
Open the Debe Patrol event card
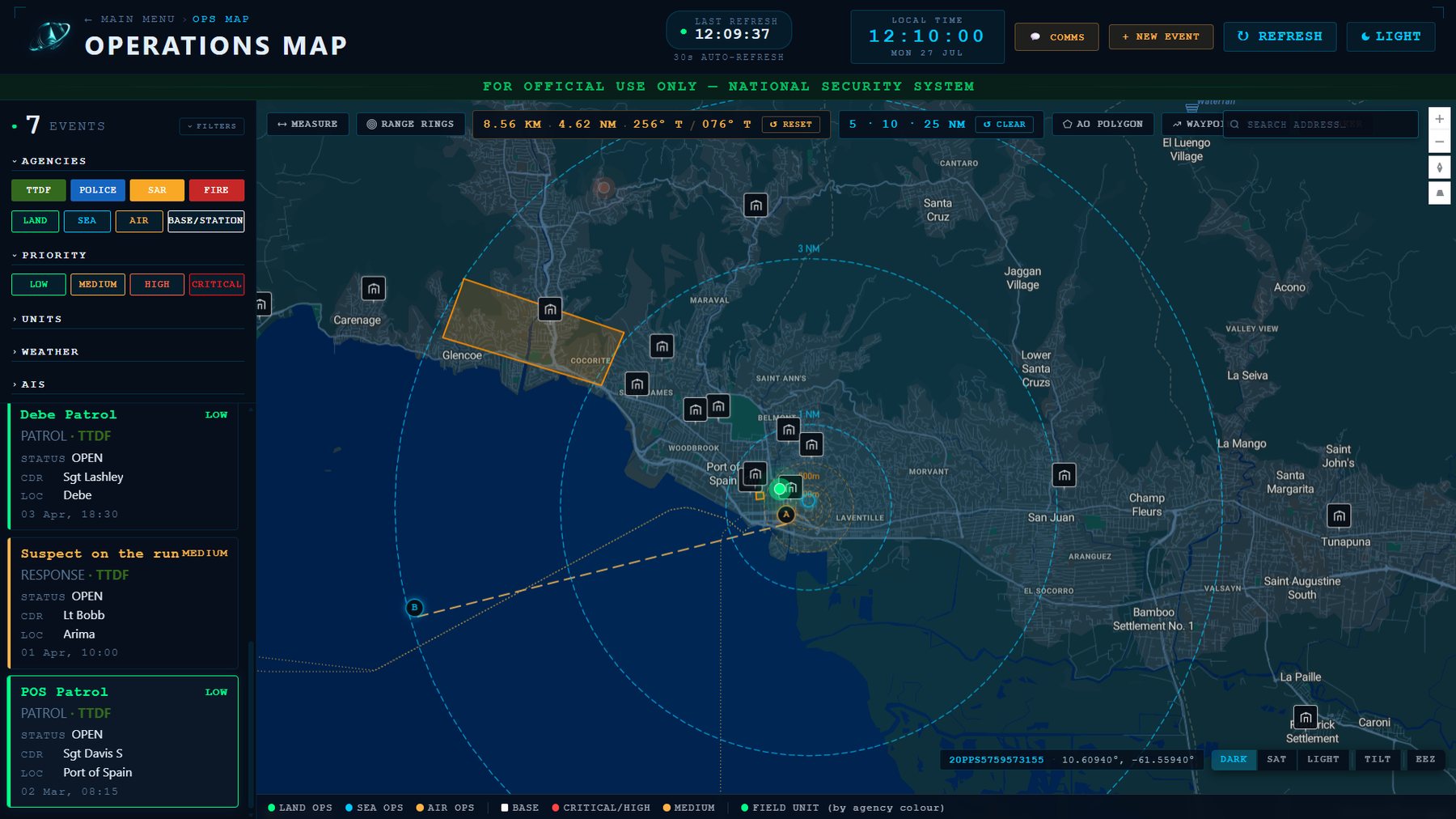click(x=123, y=466)
